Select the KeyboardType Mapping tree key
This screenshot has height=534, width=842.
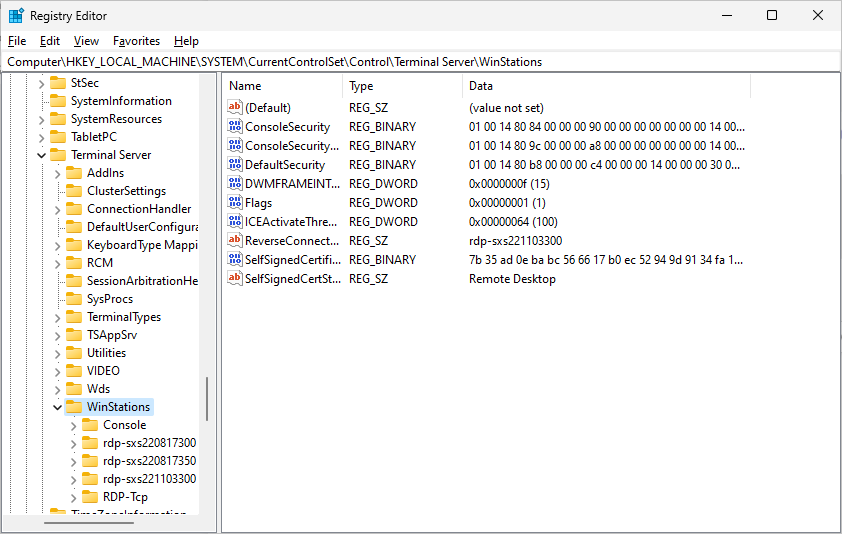(142, 245)
